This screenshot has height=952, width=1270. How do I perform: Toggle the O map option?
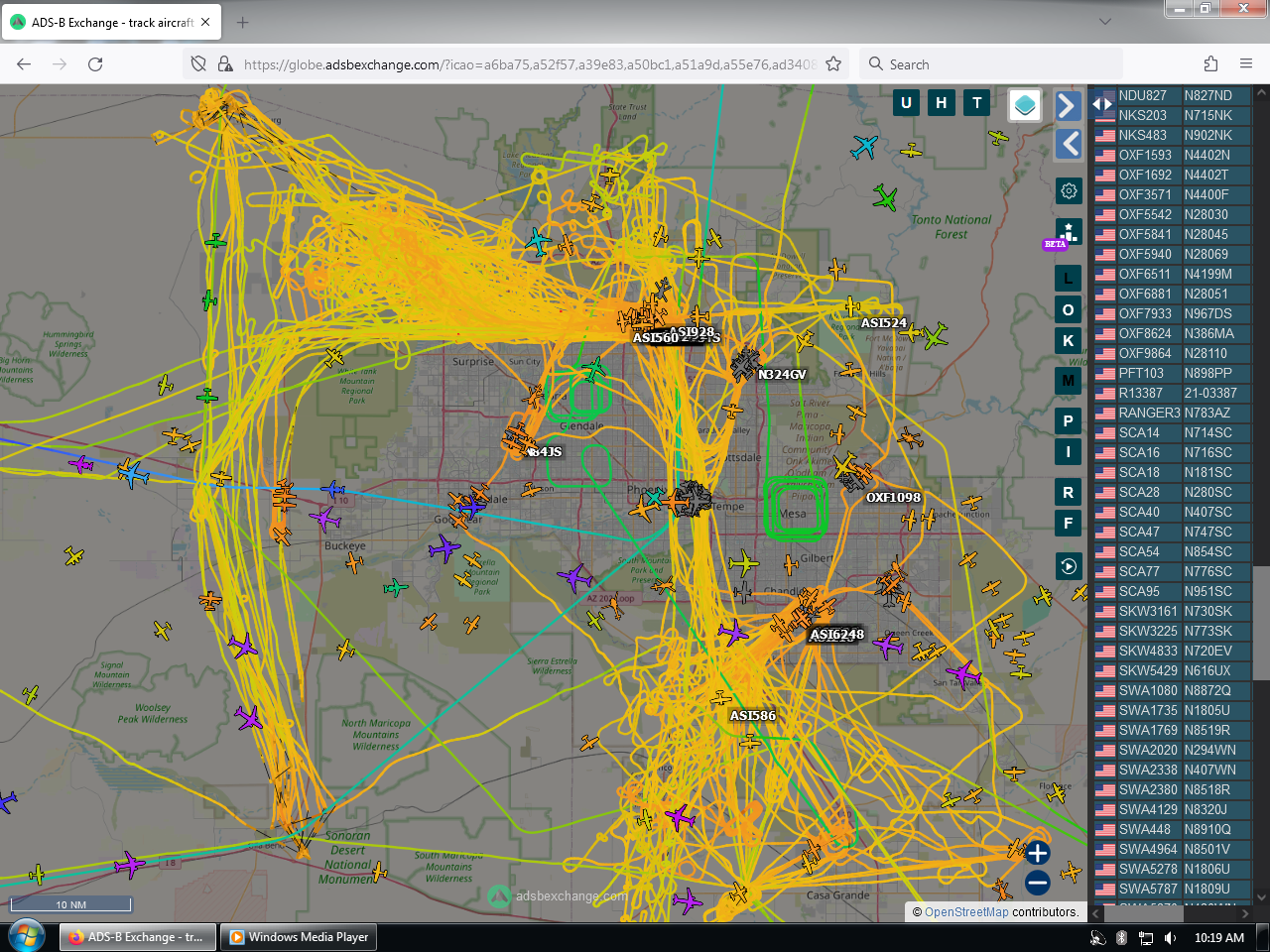tap(1069, 309)
